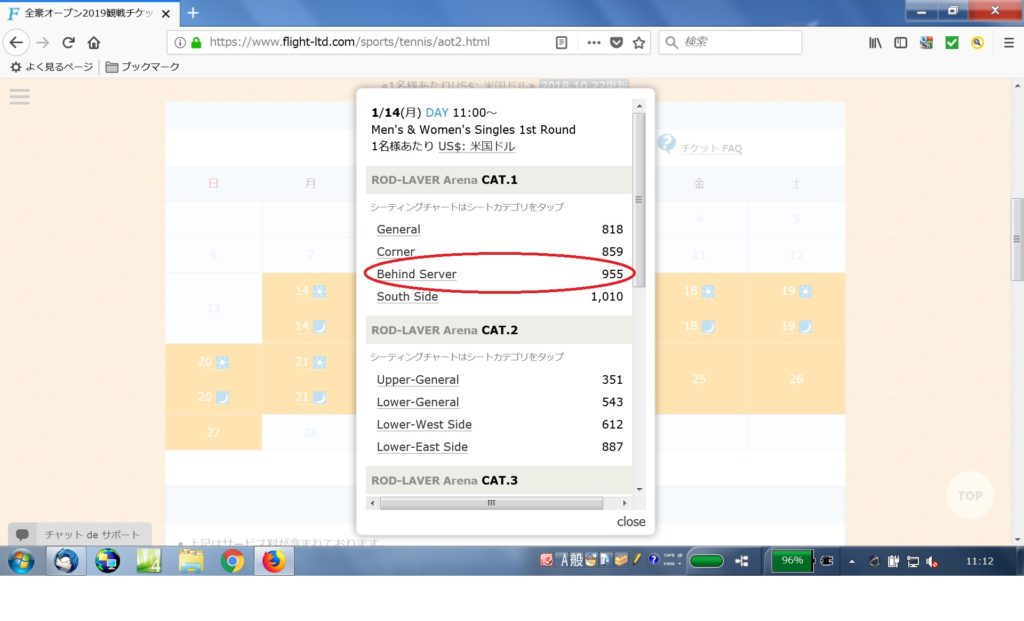Screen dimensions: 1024x621
Task: Click the green checkmark extension icon
Action: (x=952, y=42)
